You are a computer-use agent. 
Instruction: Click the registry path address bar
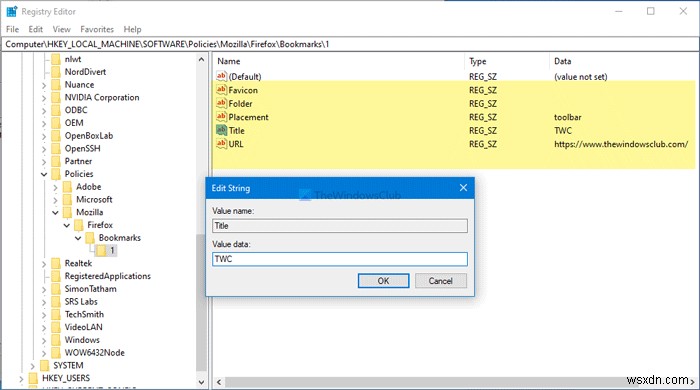click(x=350, y=44)
